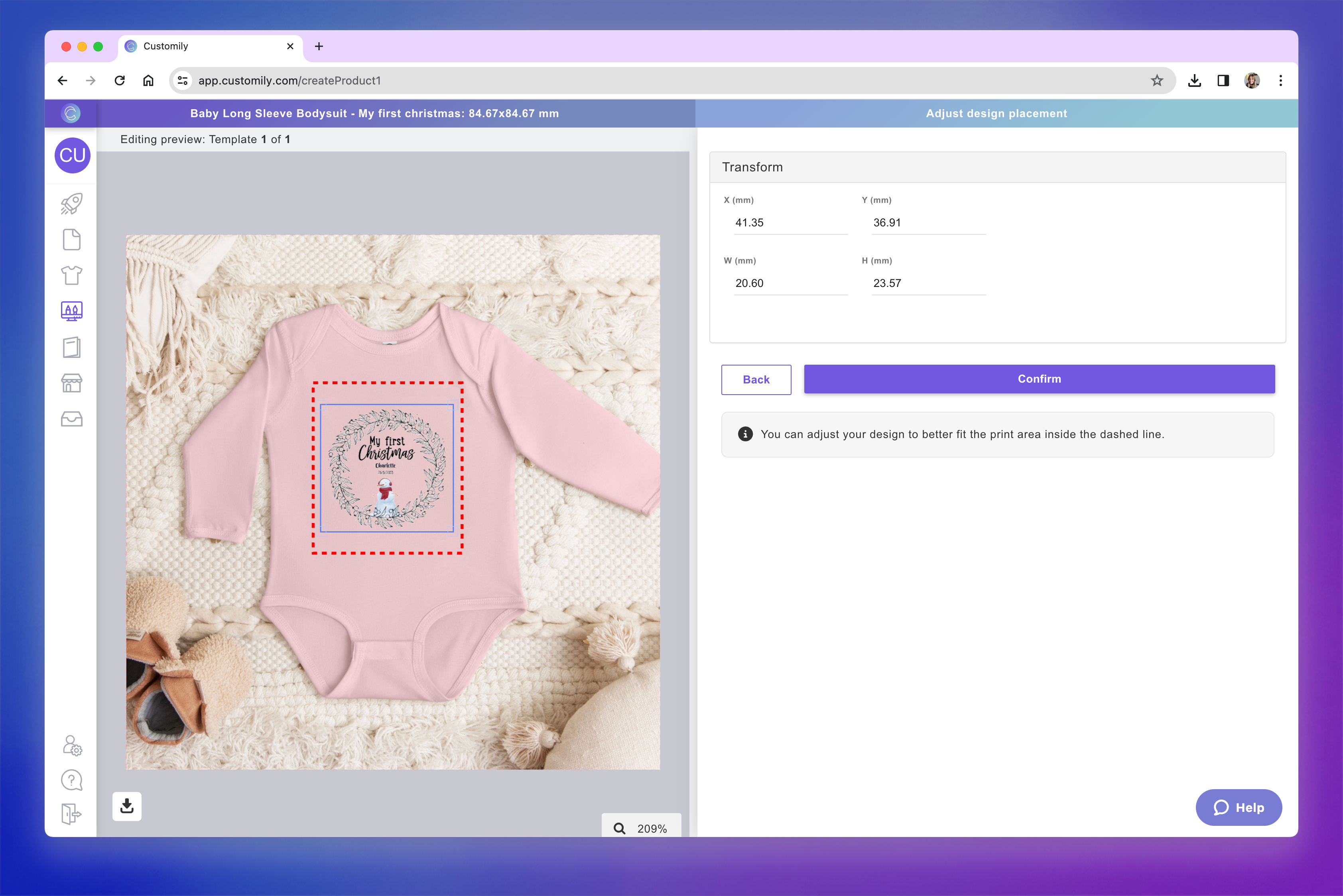Download the preview image

coord(127,806)
